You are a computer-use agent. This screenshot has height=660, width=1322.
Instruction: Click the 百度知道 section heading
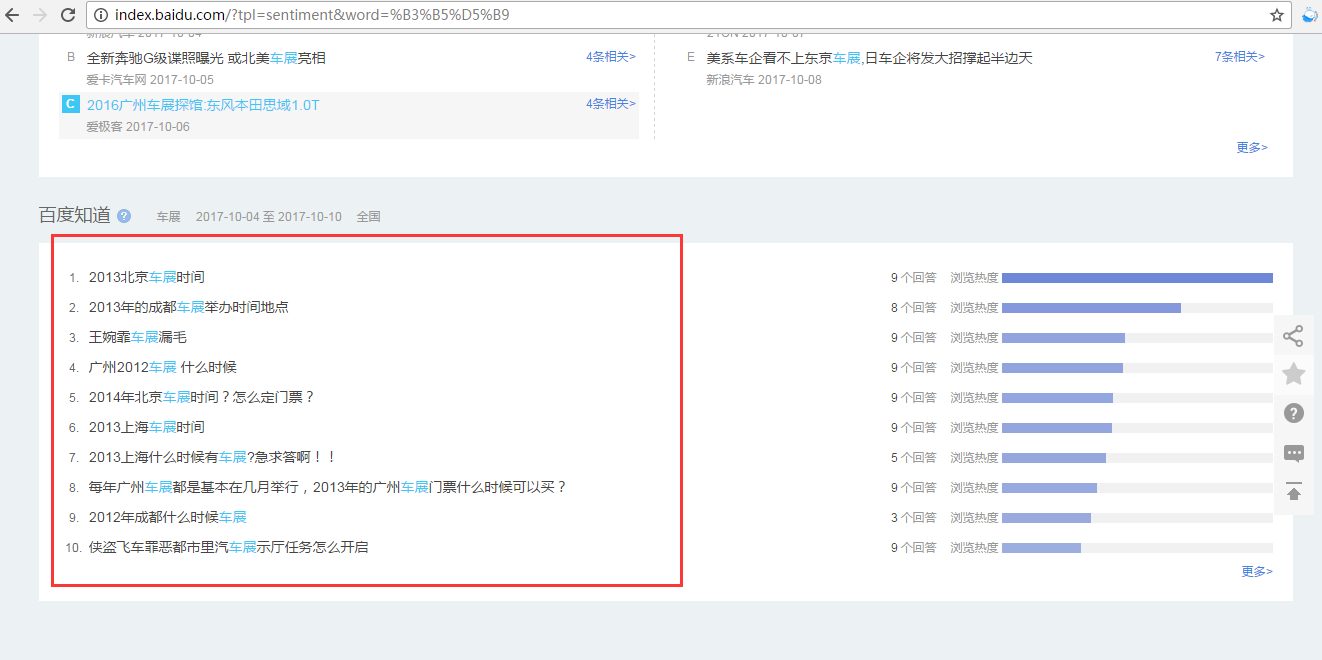click(x=75, y=215)
